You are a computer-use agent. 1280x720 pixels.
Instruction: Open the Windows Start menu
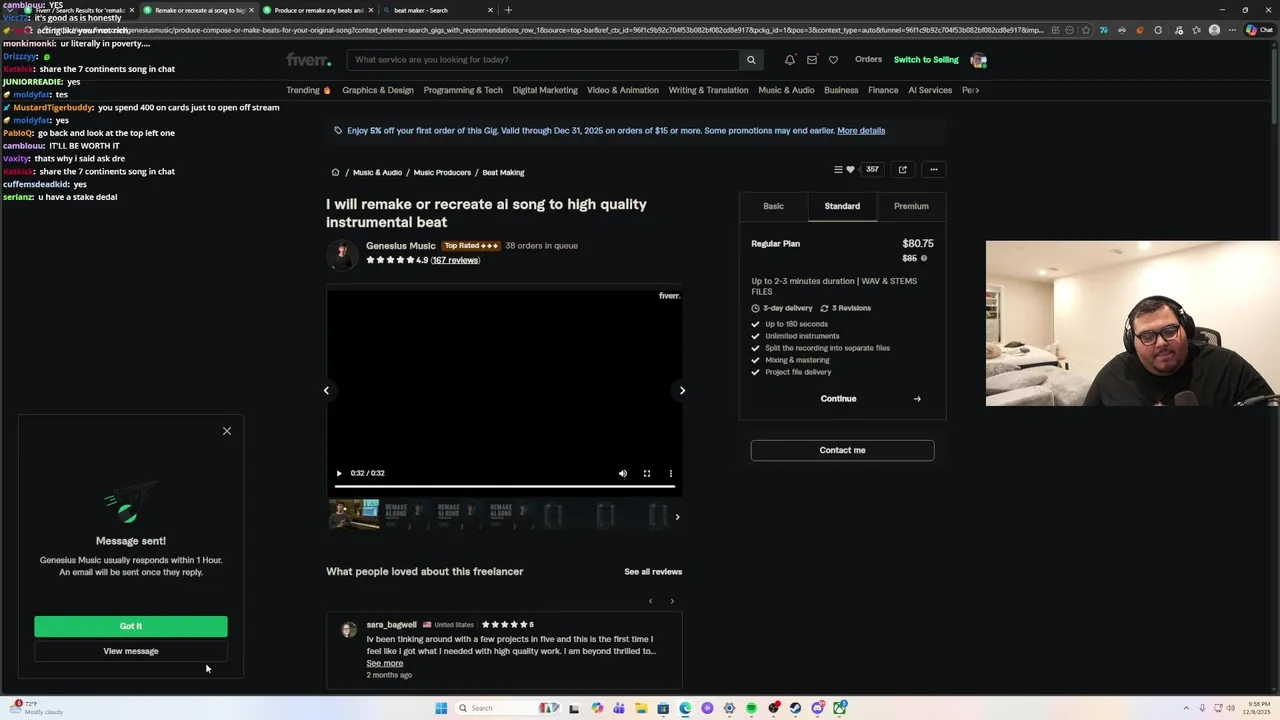pos(441,708)
